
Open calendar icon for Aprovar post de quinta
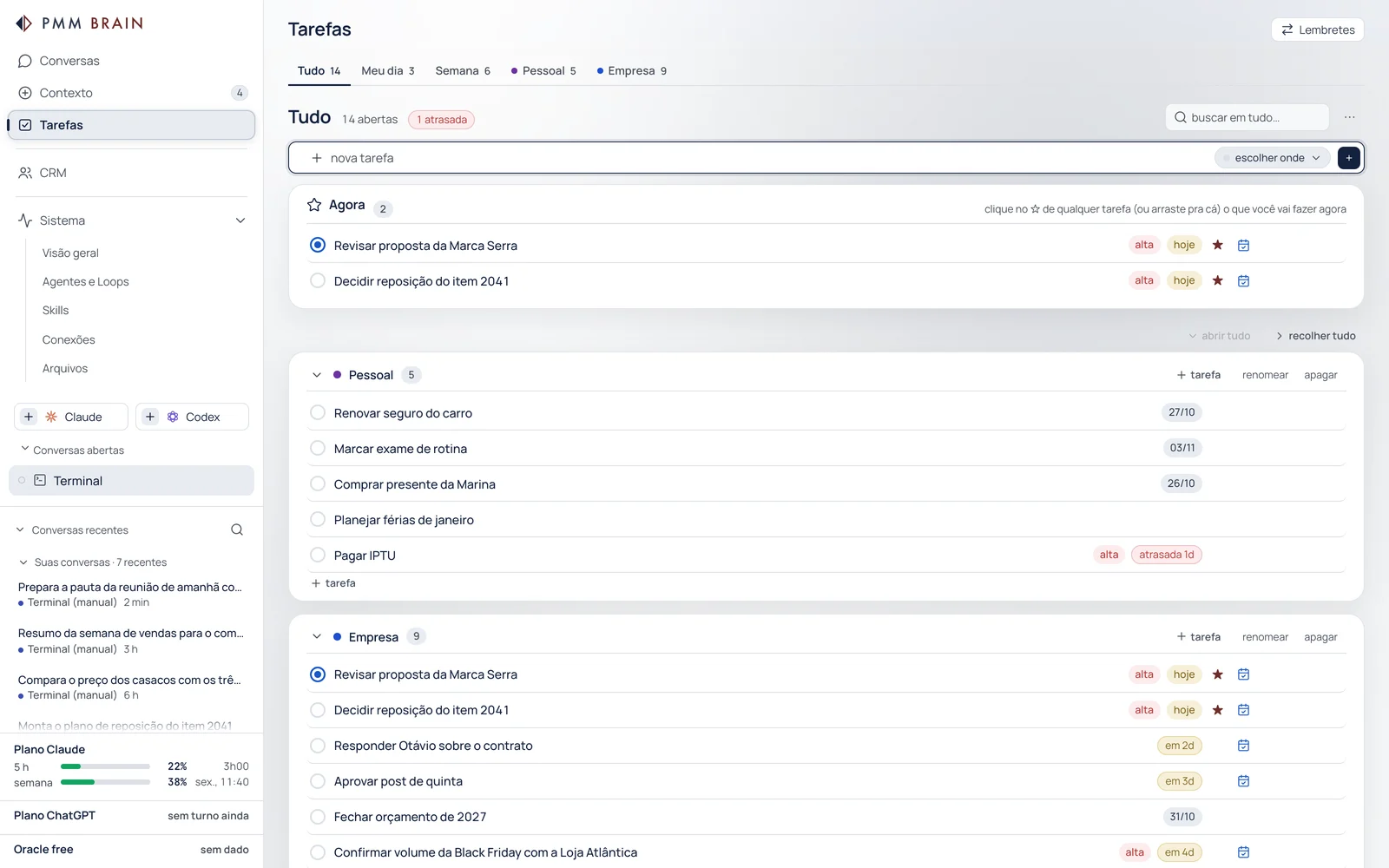(1243, 781)
